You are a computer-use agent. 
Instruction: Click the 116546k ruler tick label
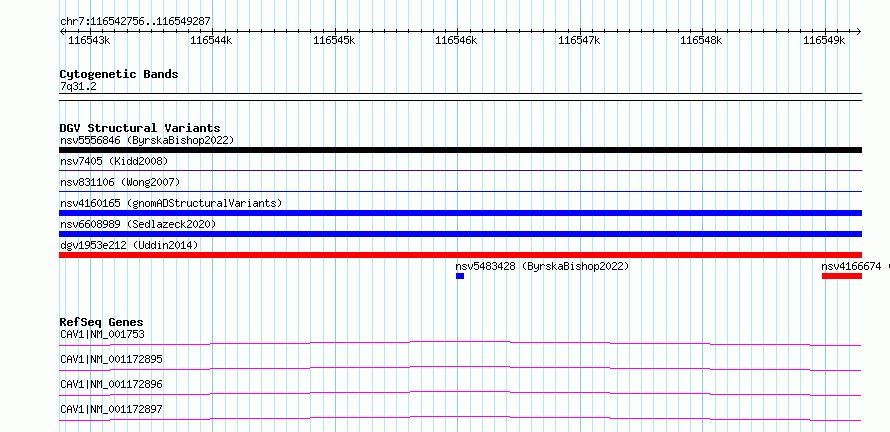[x=456, y=40]
